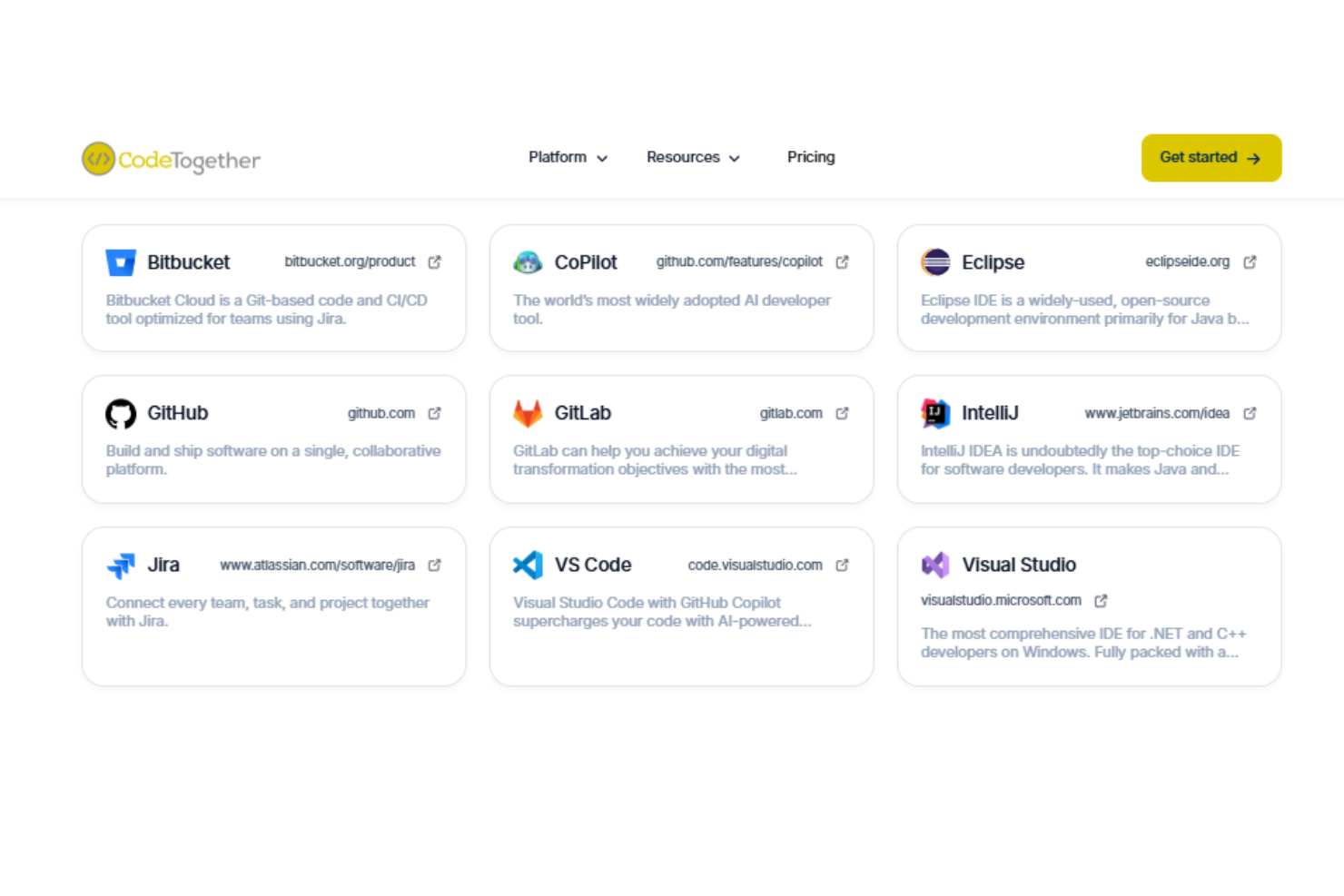Select the VS Code icon
This screenshot has width=1344, height=896.
529,565
